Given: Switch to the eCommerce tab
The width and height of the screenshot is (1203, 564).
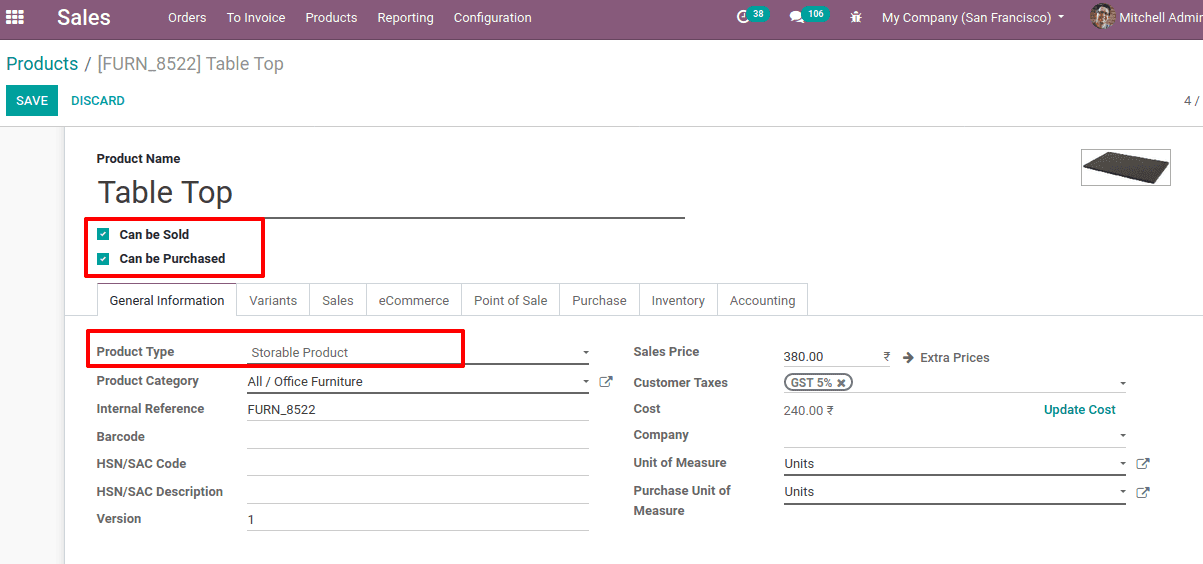Looking at the screenshot, I should [414, 300].
